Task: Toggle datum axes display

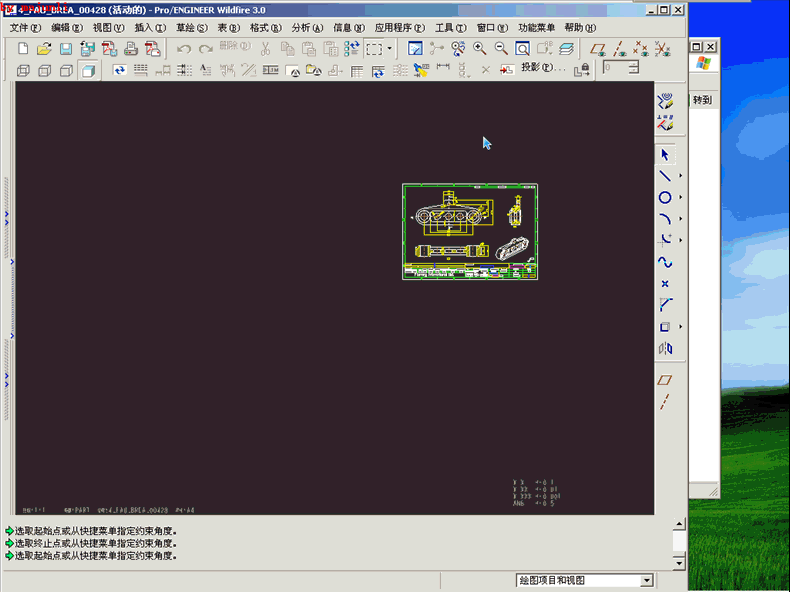Action: tap(619, 49)
